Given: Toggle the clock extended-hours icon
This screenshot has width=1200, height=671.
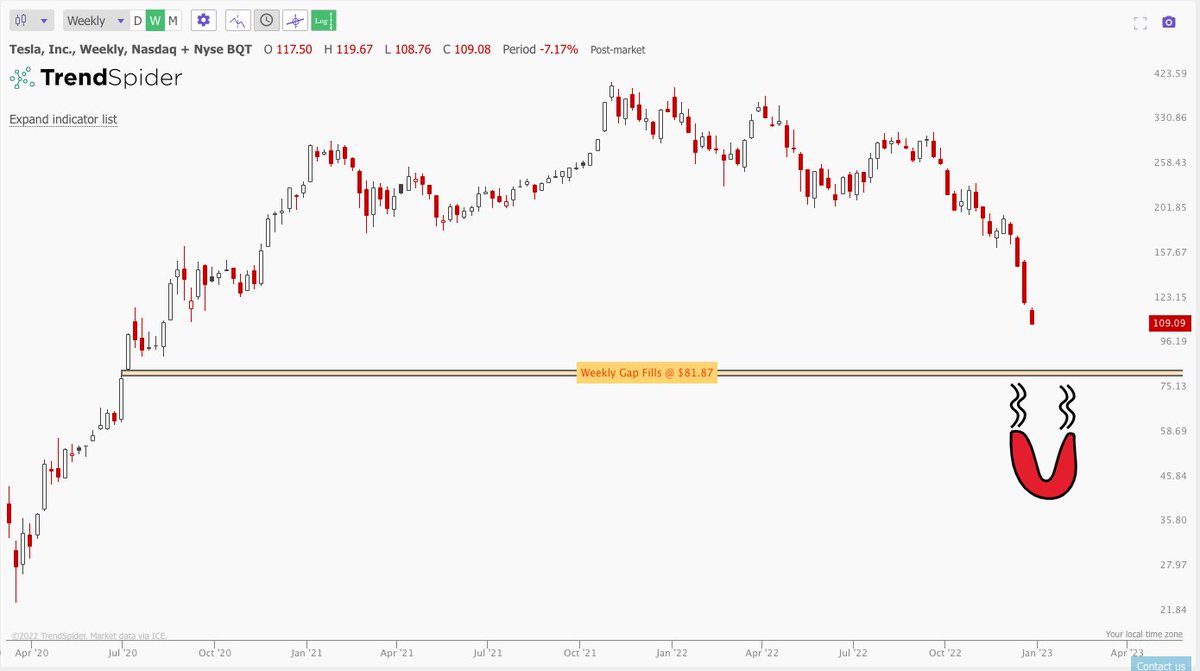Looking at the screenshot, I should [x=267, y=20].
